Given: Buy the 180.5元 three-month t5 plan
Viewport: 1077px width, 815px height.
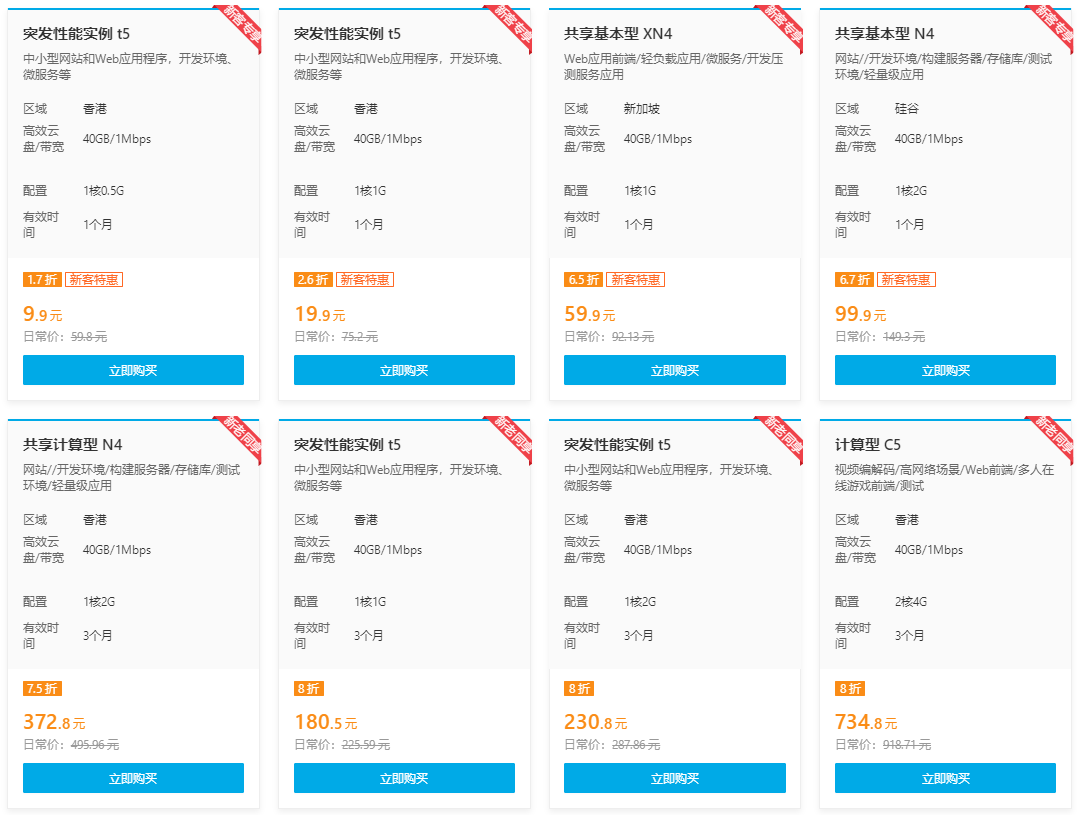Looking at the screenshot, I should (x=404, y=778).
